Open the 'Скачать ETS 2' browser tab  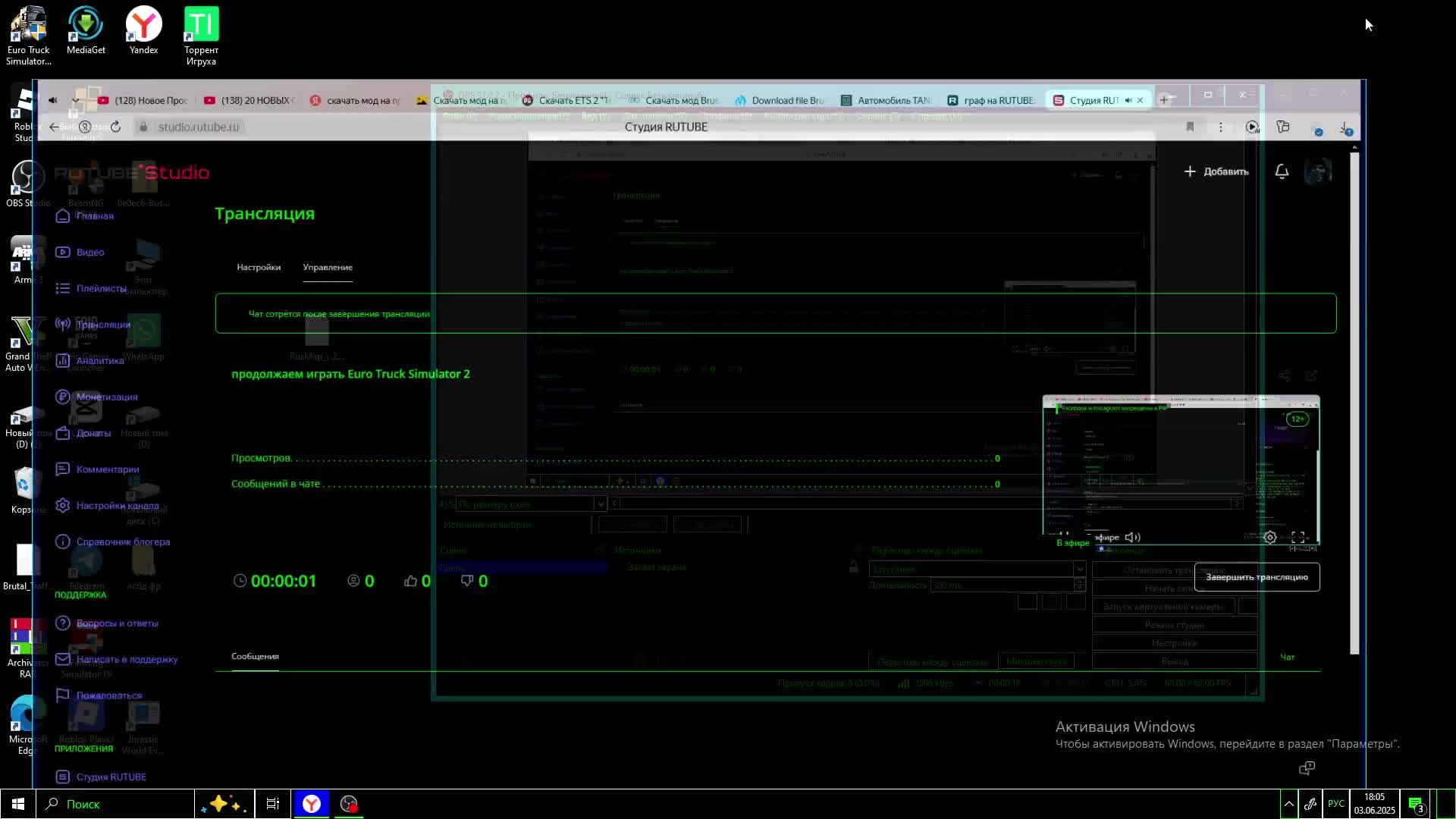pyautogui.click(x=567, y=100)
